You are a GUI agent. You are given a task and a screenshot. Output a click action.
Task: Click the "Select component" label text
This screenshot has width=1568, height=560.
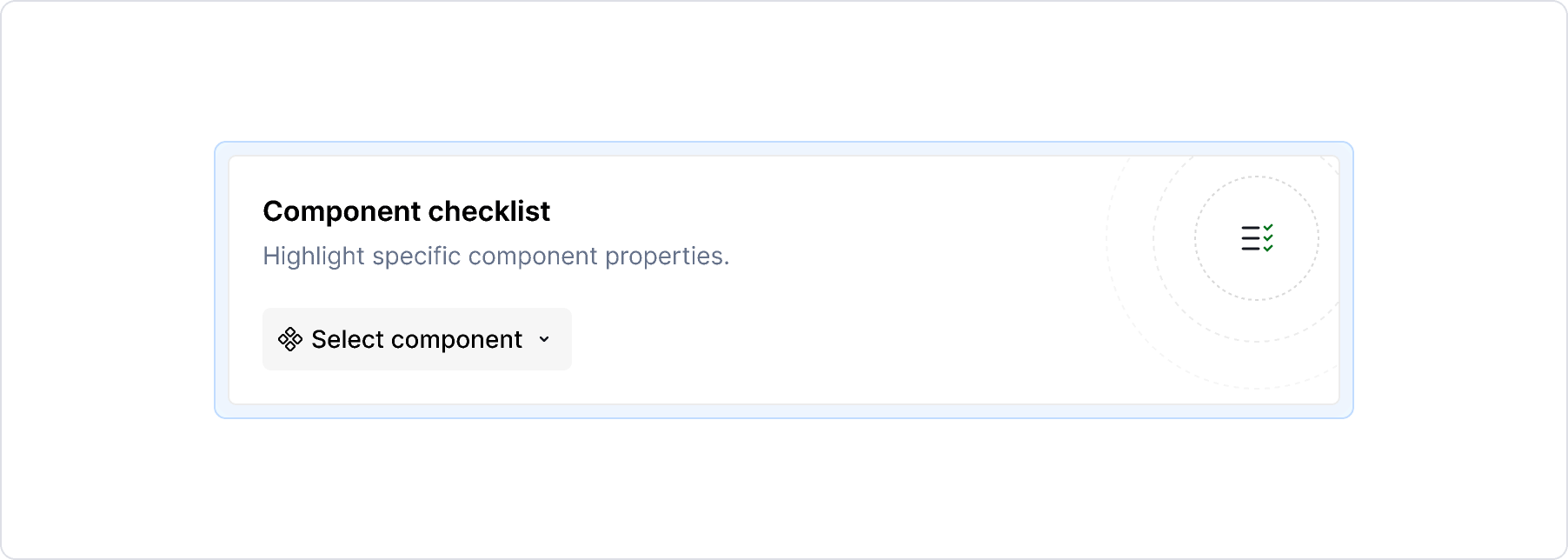(x=416, y=339)
